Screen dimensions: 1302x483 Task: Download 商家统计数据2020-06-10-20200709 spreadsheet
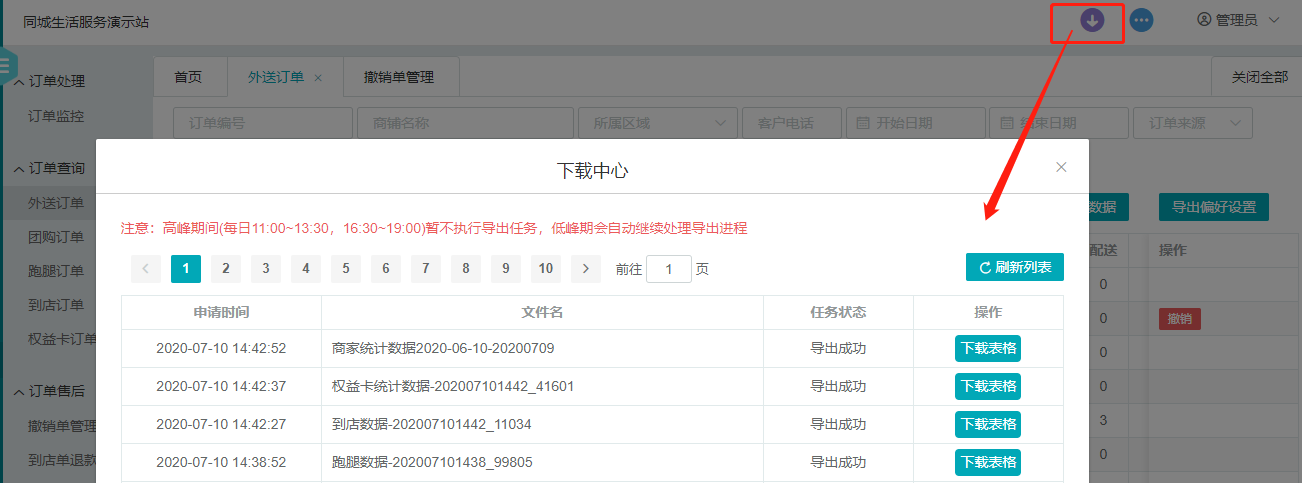(988, 348)
